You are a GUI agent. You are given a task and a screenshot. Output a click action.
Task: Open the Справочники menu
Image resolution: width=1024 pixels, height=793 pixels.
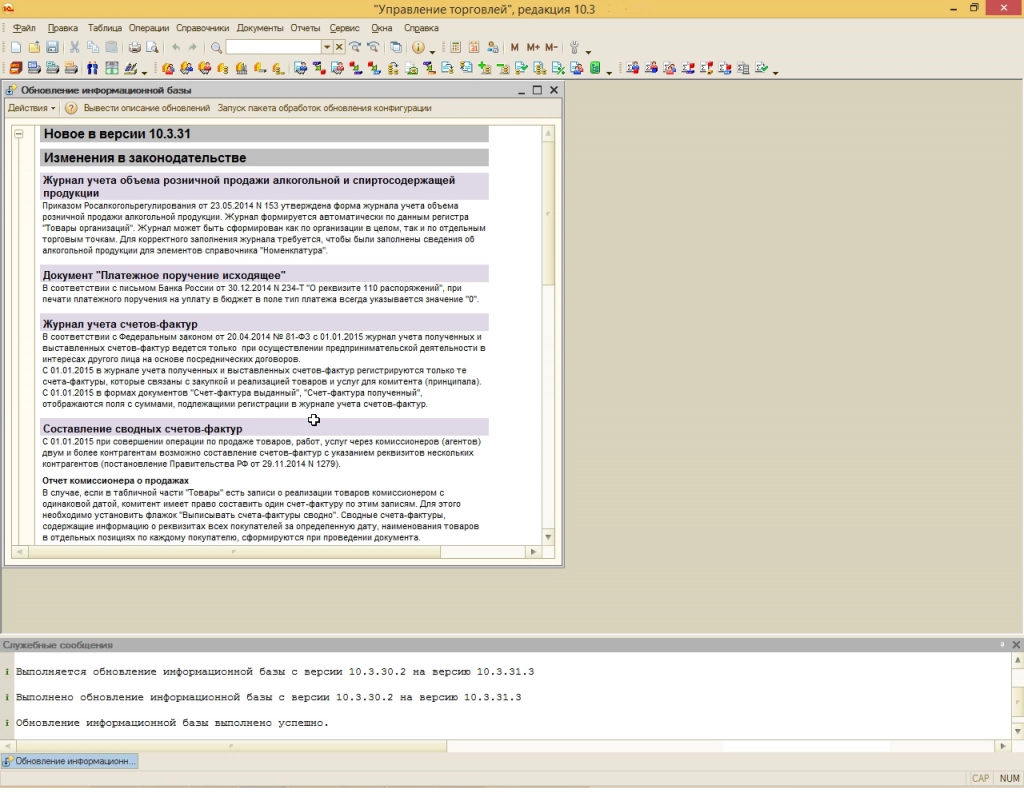coord(202,28)
